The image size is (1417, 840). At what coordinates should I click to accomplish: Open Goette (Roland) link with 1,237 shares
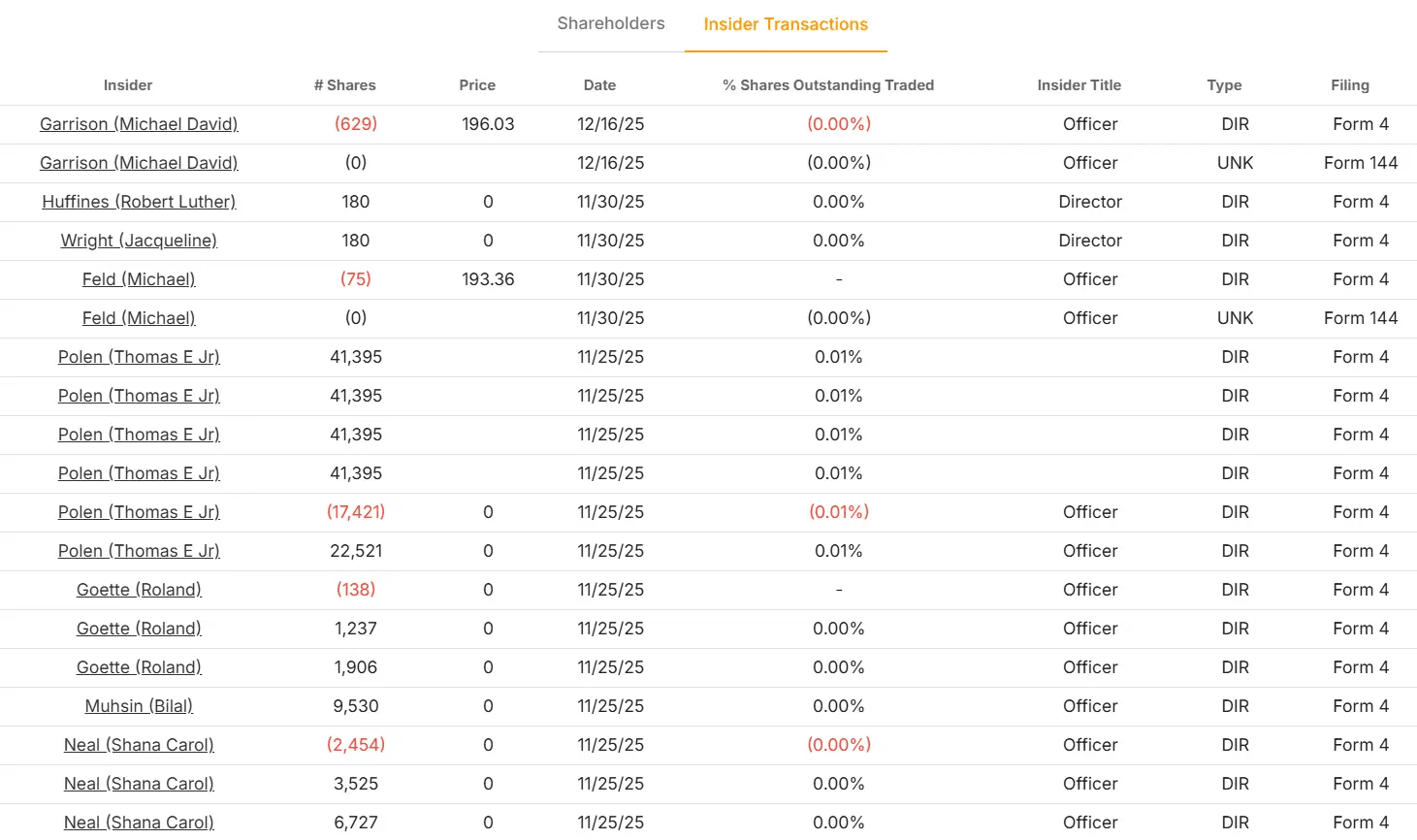pos(139,629)
